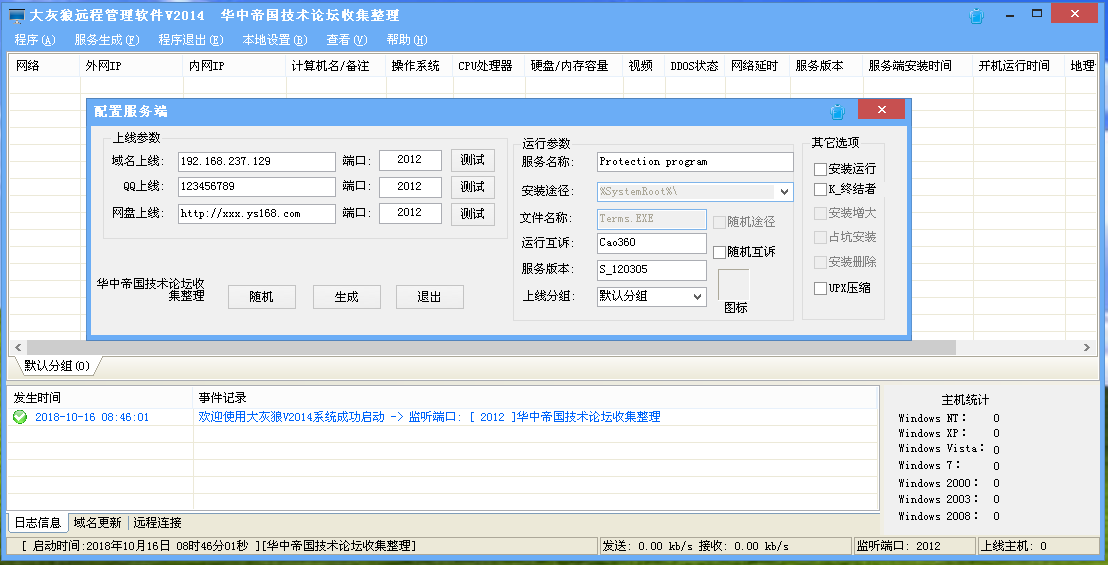The width and height of the screenshot is (1108, 565).
Task: Click the shirt skin icon in 配置服务端 dialog
Action: point(837,111)
